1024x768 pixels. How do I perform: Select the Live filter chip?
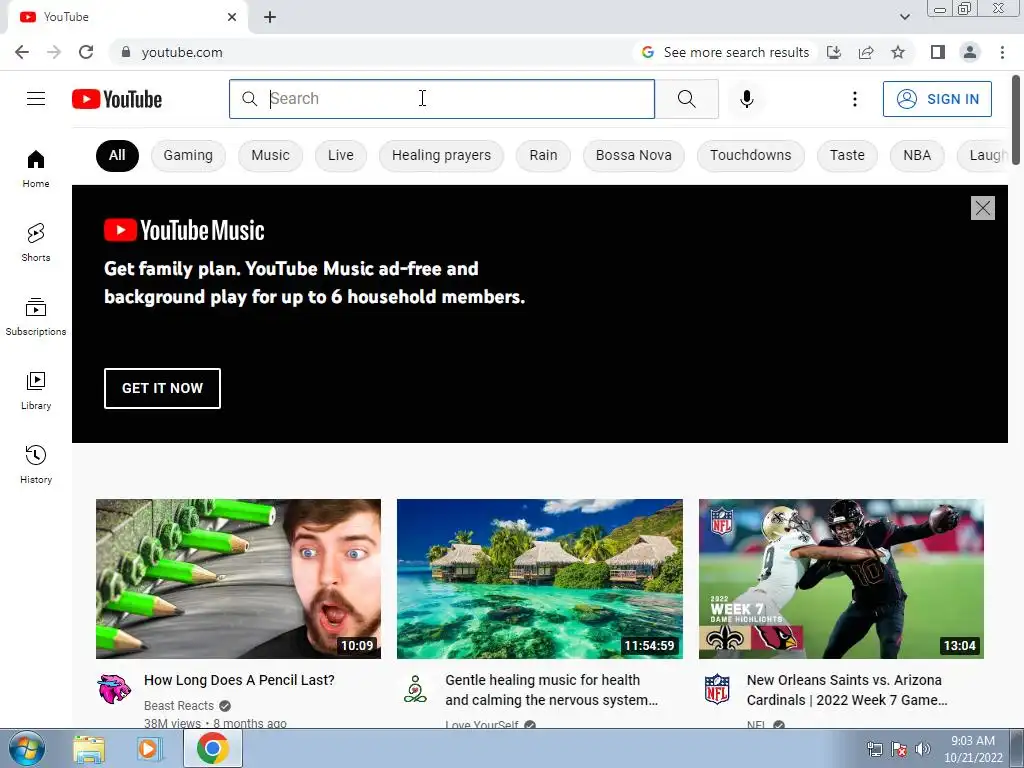point(341,155)
